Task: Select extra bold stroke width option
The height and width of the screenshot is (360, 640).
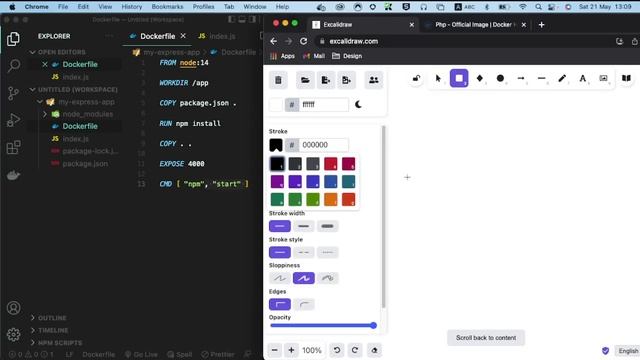Action: pyautogui.click(x=327, y=226)
